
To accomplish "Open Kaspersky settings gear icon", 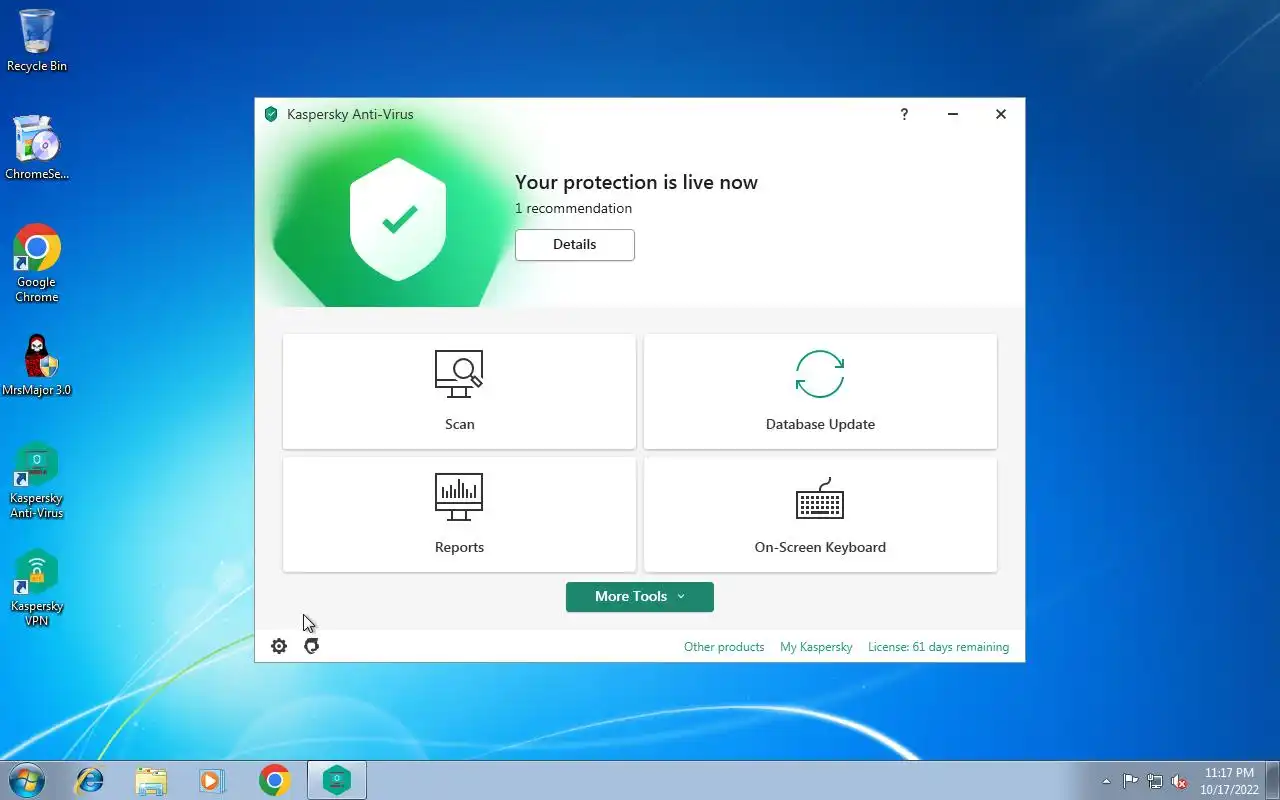I will [279, 646].
